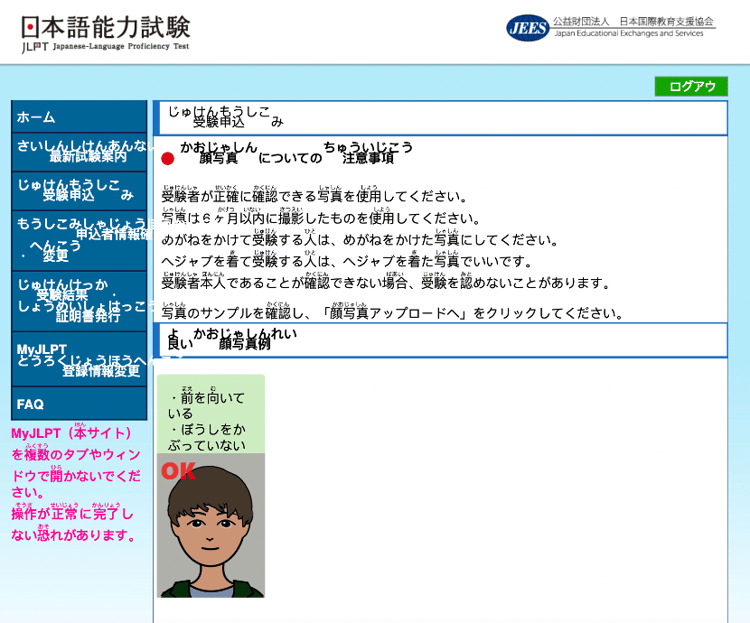The width and height of the screenshot is (750, 623).
Task: Select 受験申込み in the sidebar menu
Action: (x=79, y=190)
